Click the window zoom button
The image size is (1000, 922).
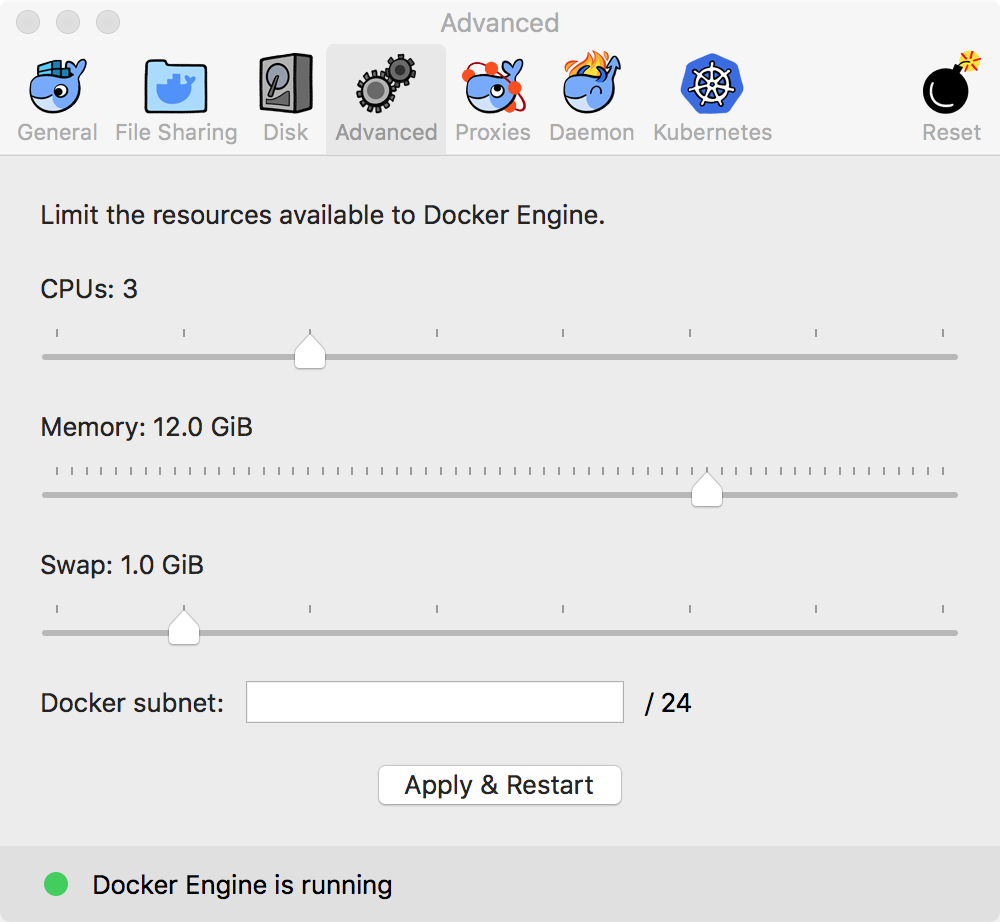(108, 22)
